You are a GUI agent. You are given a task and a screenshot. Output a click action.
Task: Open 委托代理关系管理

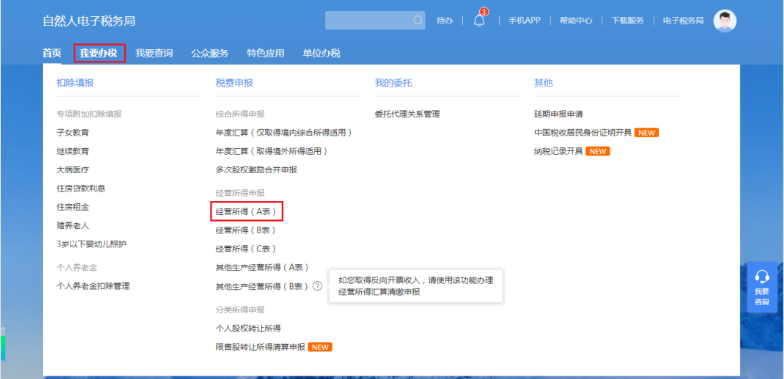(408, 114)
